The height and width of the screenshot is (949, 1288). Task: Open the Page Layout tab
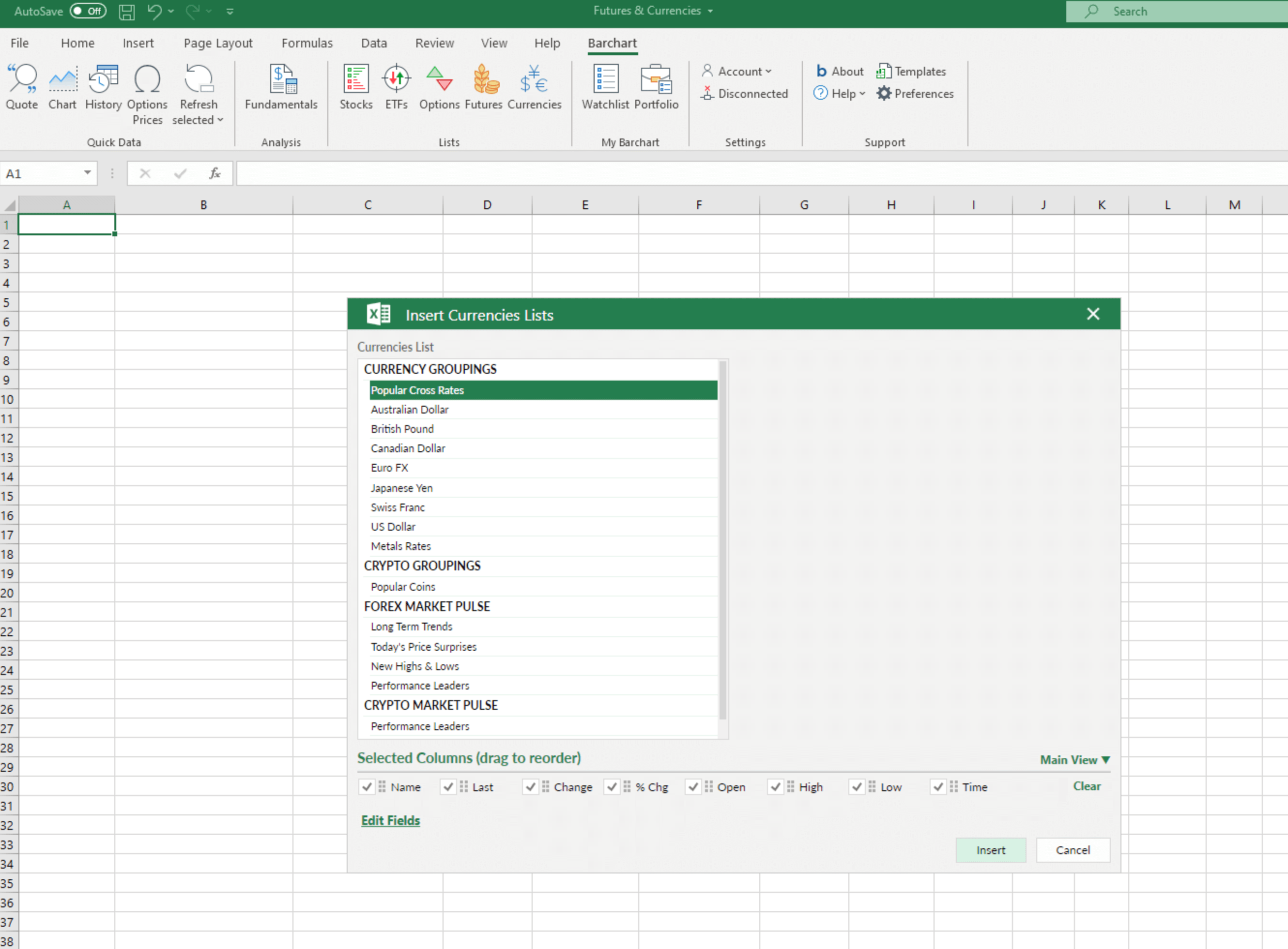[x=218, y=43]
